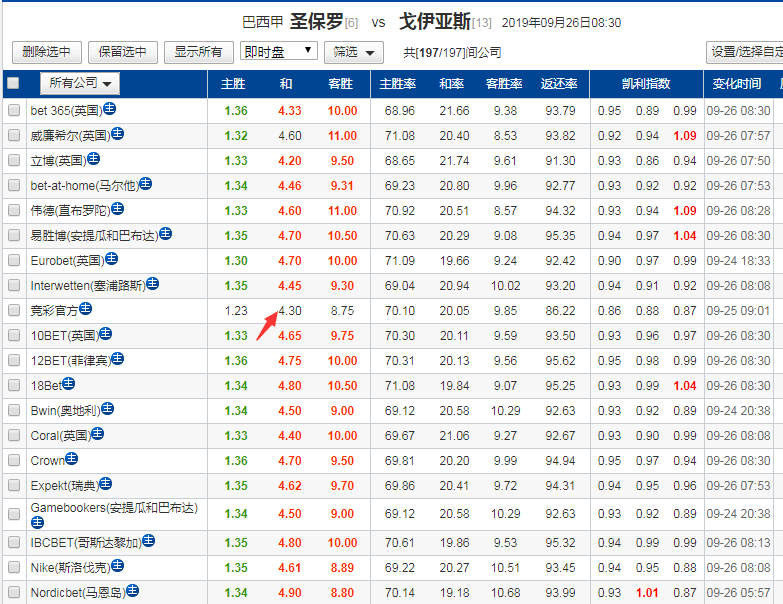Open home team 圣保罗 link

(x=317, y=21)
